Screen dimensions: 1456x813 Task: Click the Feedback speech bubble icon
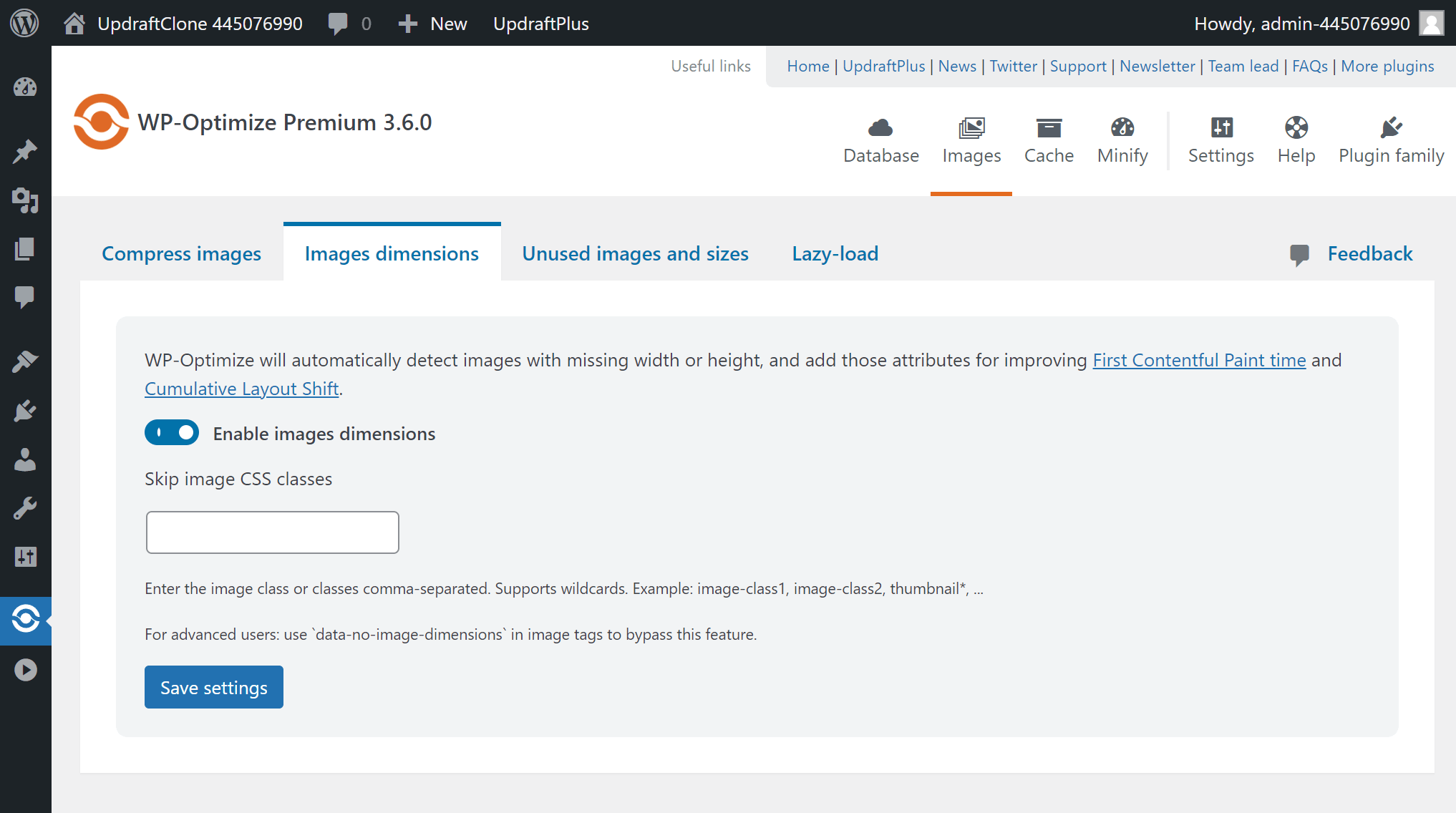(x=1299, y=255)
